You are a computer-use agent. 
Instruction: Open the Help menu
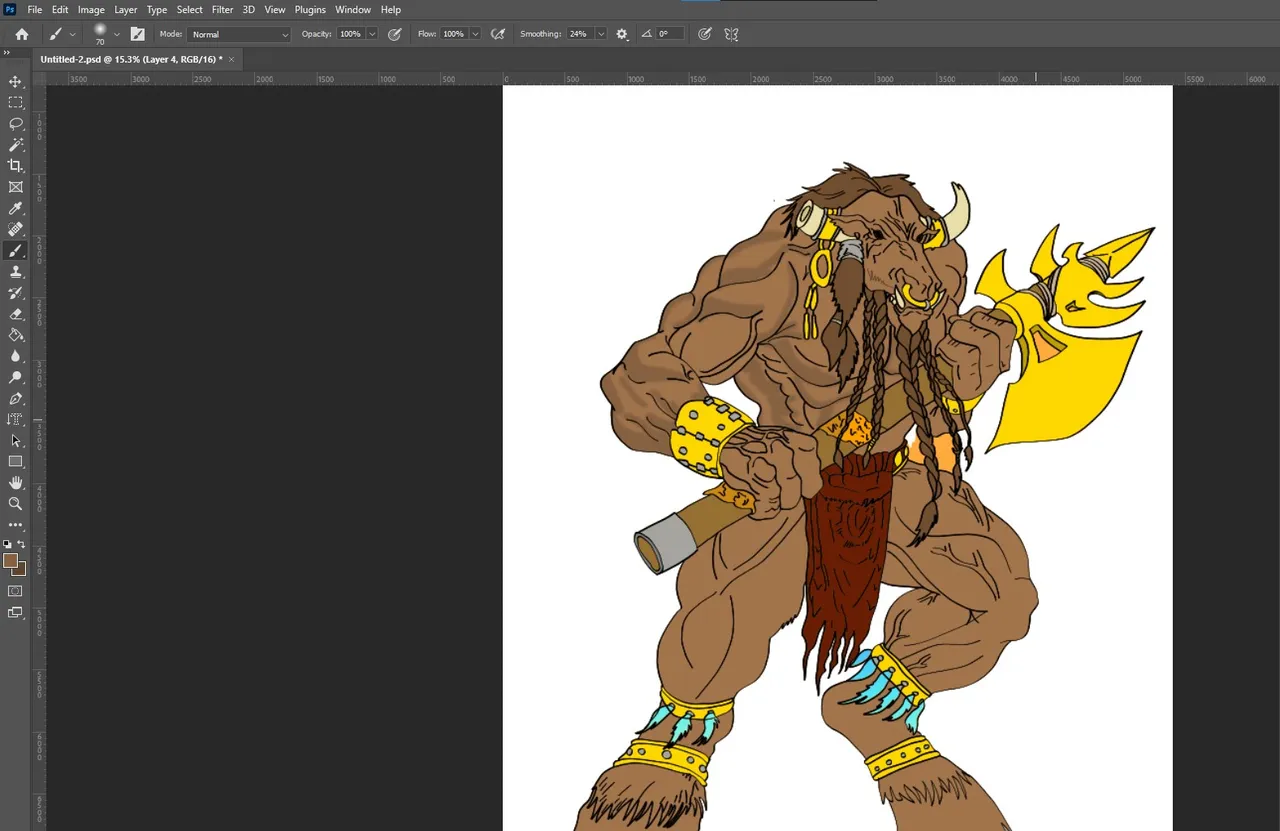391,9
